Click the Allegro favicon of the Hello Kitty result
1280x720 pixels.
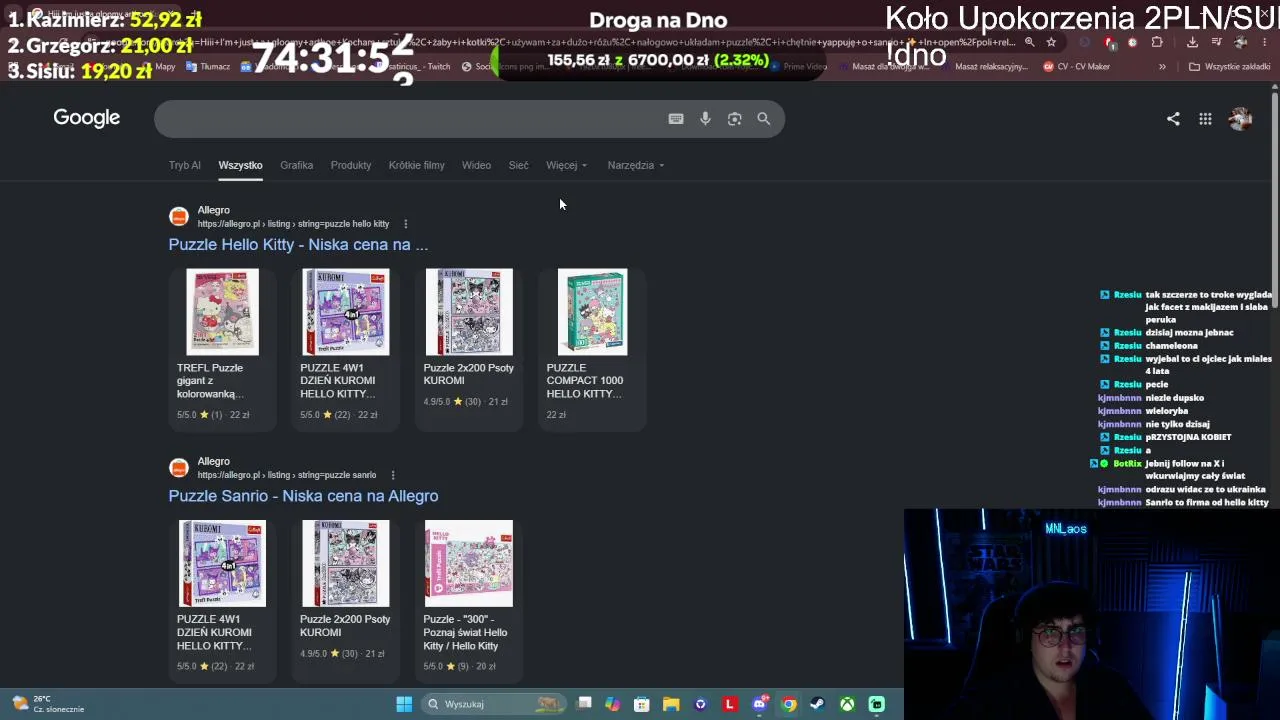[x=179, y=217]
